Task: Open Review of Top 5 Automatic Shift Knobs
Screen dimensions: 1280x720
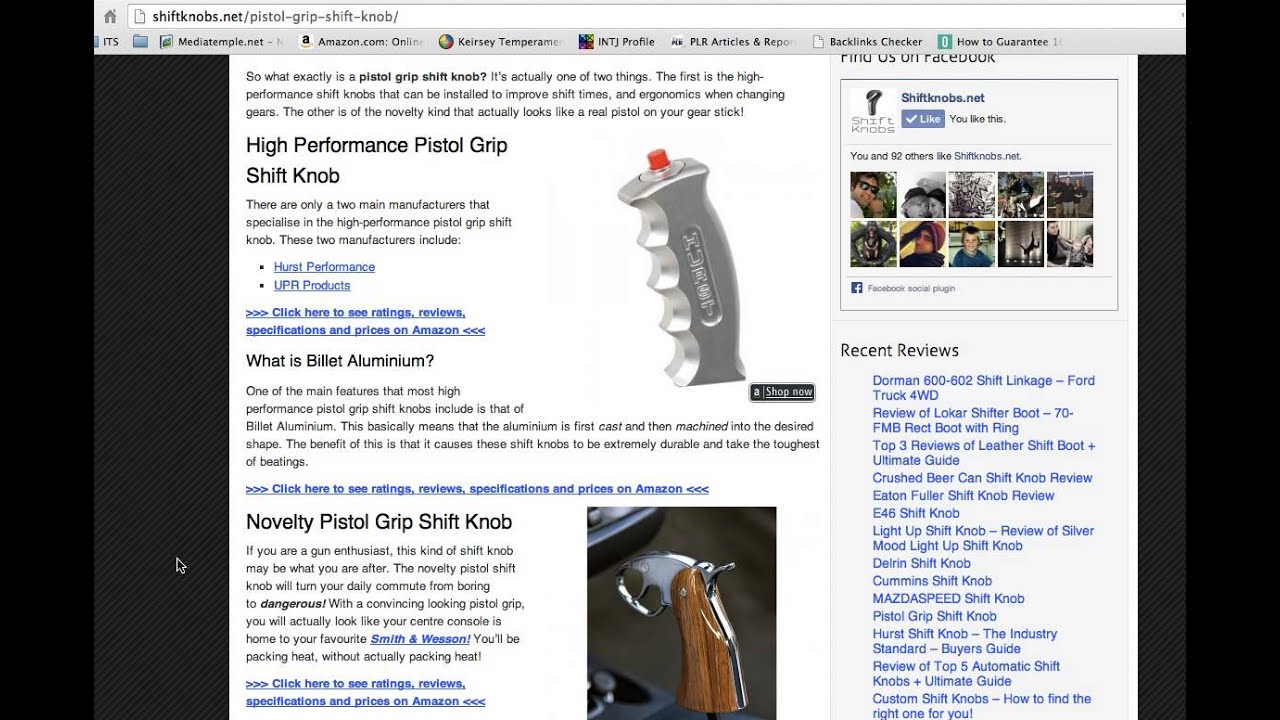Action: pos(966,674)
